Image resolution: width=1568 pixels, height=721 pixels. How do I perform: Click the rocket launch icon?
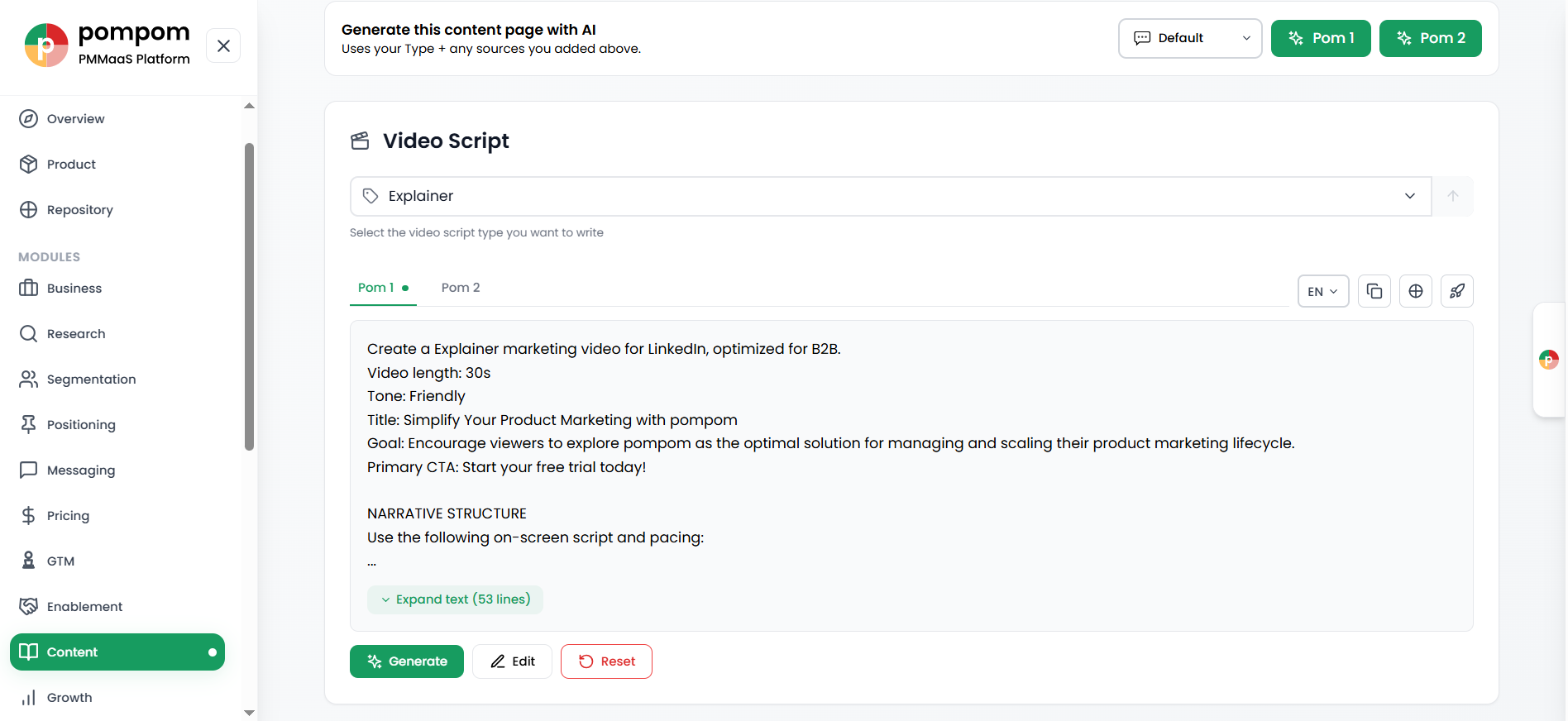coord(1457,291)
